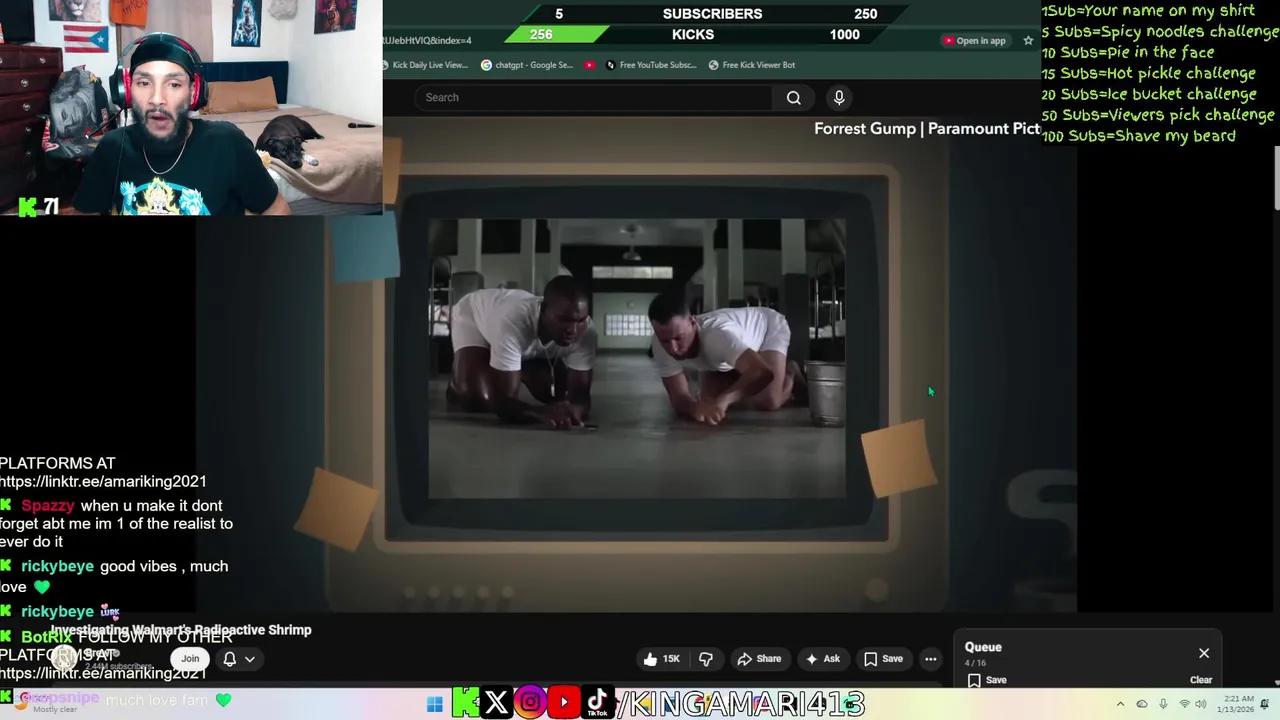Click the YouTube search magnifier button

[x=793, y=97]
